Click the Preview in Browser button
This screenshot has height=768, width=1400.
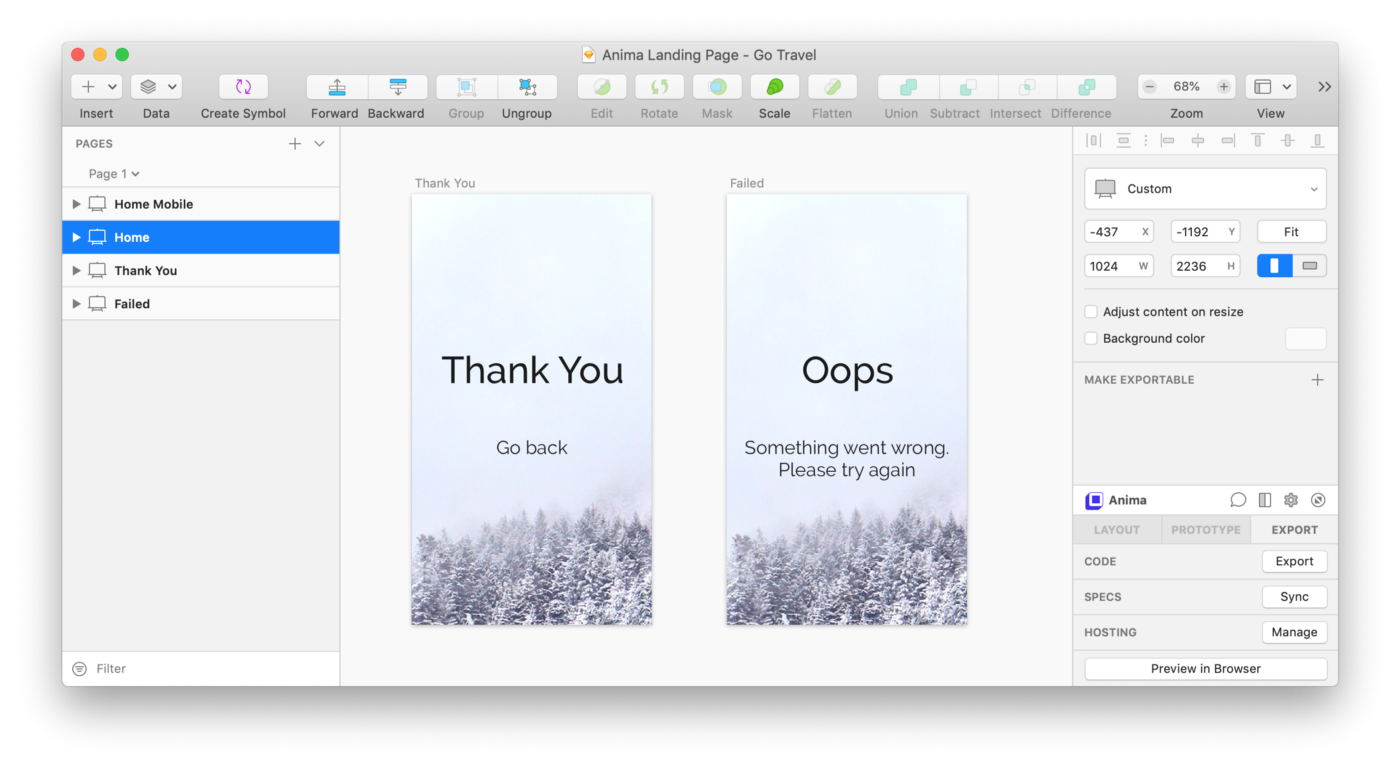(1205, 669)
